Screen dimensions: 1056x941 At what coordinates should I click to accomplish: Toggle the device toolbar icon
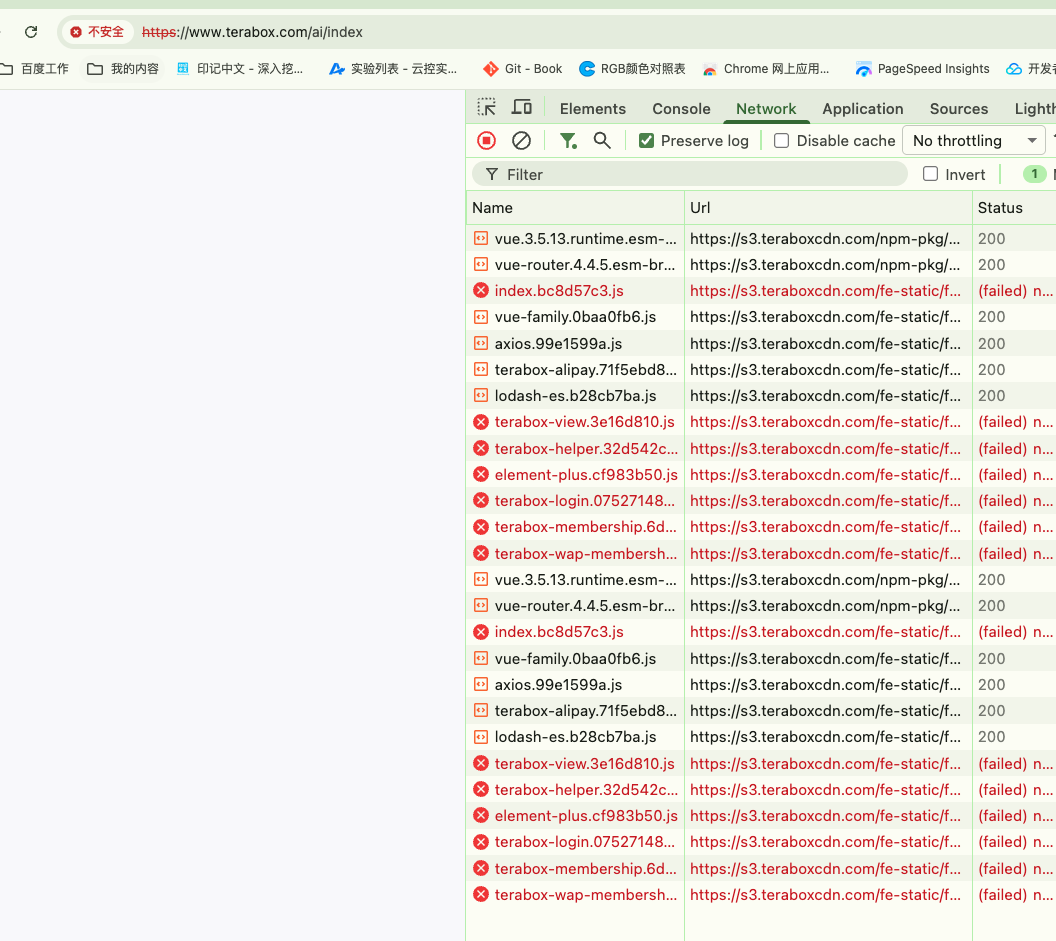tap(521, 108)
